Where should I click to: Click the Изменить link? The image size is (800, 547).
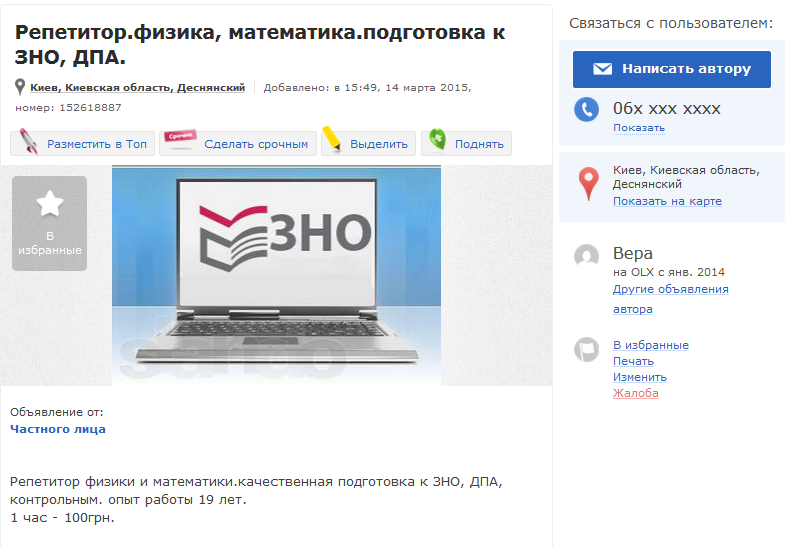(x=640, y=377)
